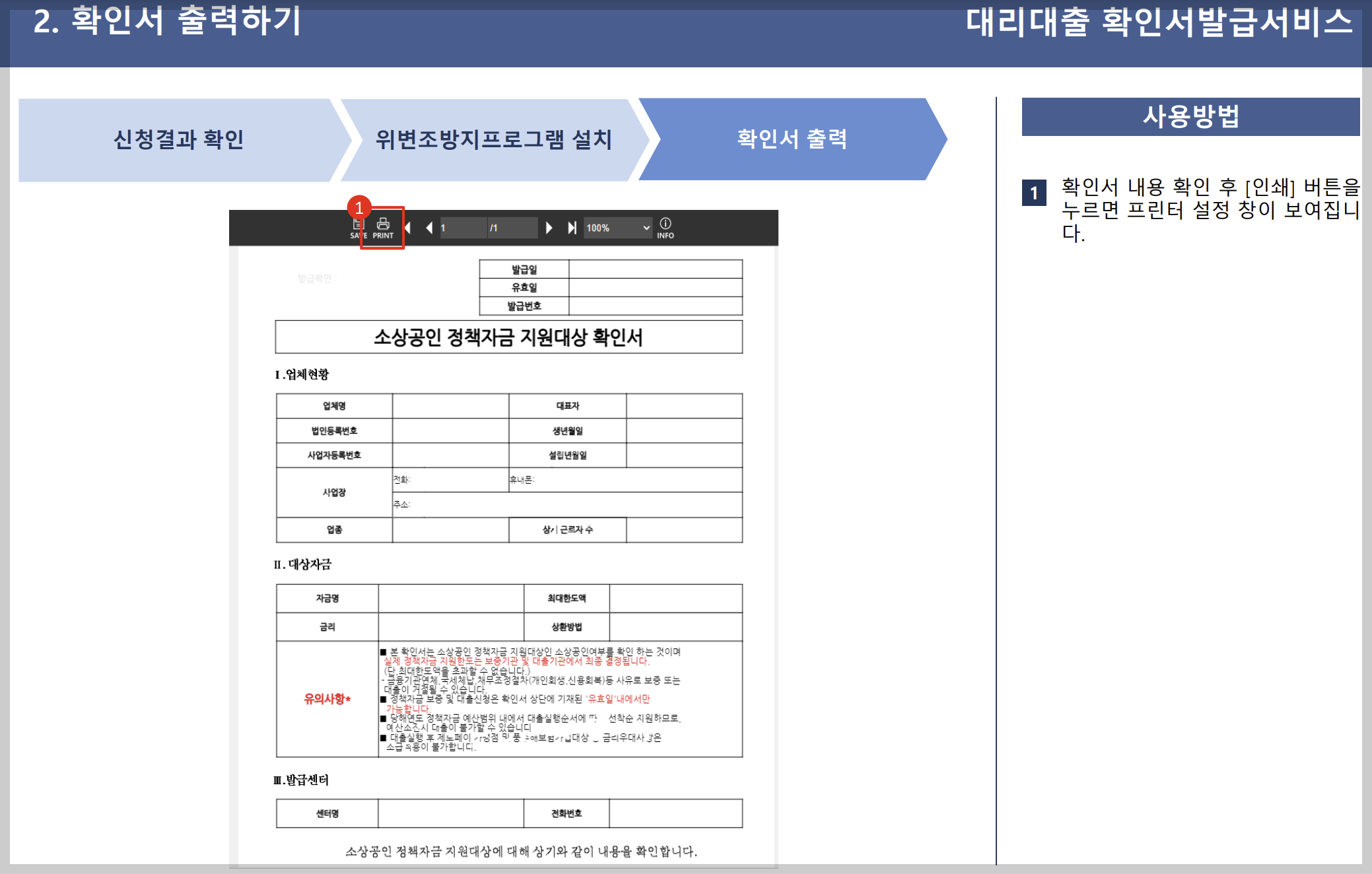Screen dimensions: 1372x874
Task: Click the 발급일 value cell
Action: [x=655, y=269]
